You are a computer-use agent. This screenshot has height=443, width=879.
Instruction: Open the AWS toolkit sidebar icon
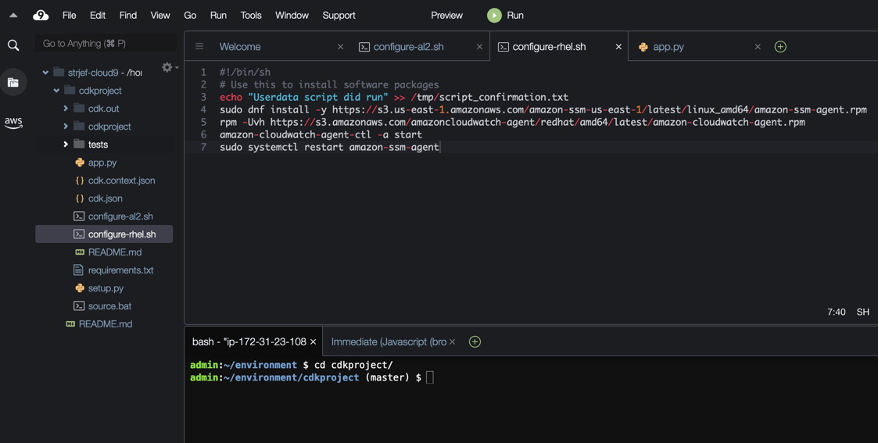coord(13,122)
